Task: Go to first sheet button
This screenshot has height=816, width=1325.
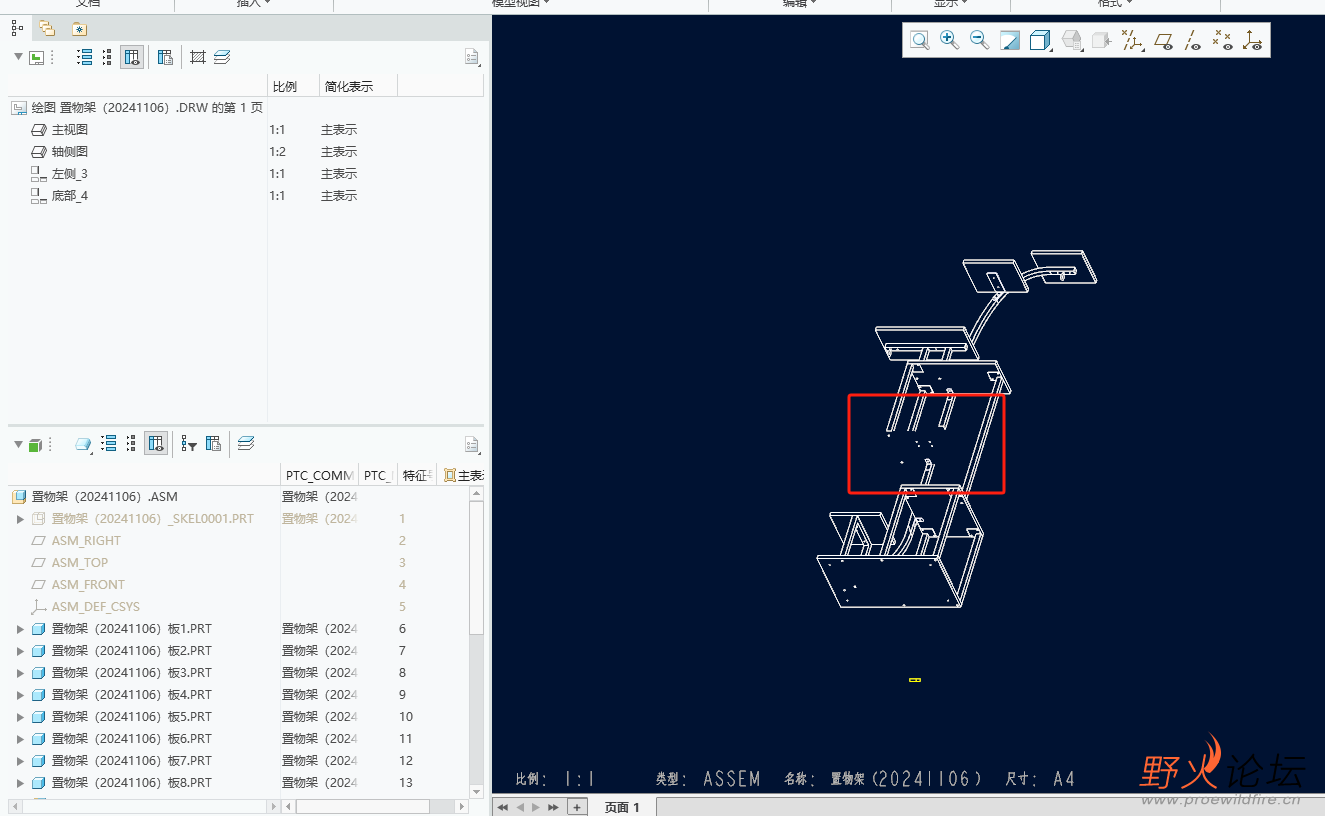Action: pos(503,807)
